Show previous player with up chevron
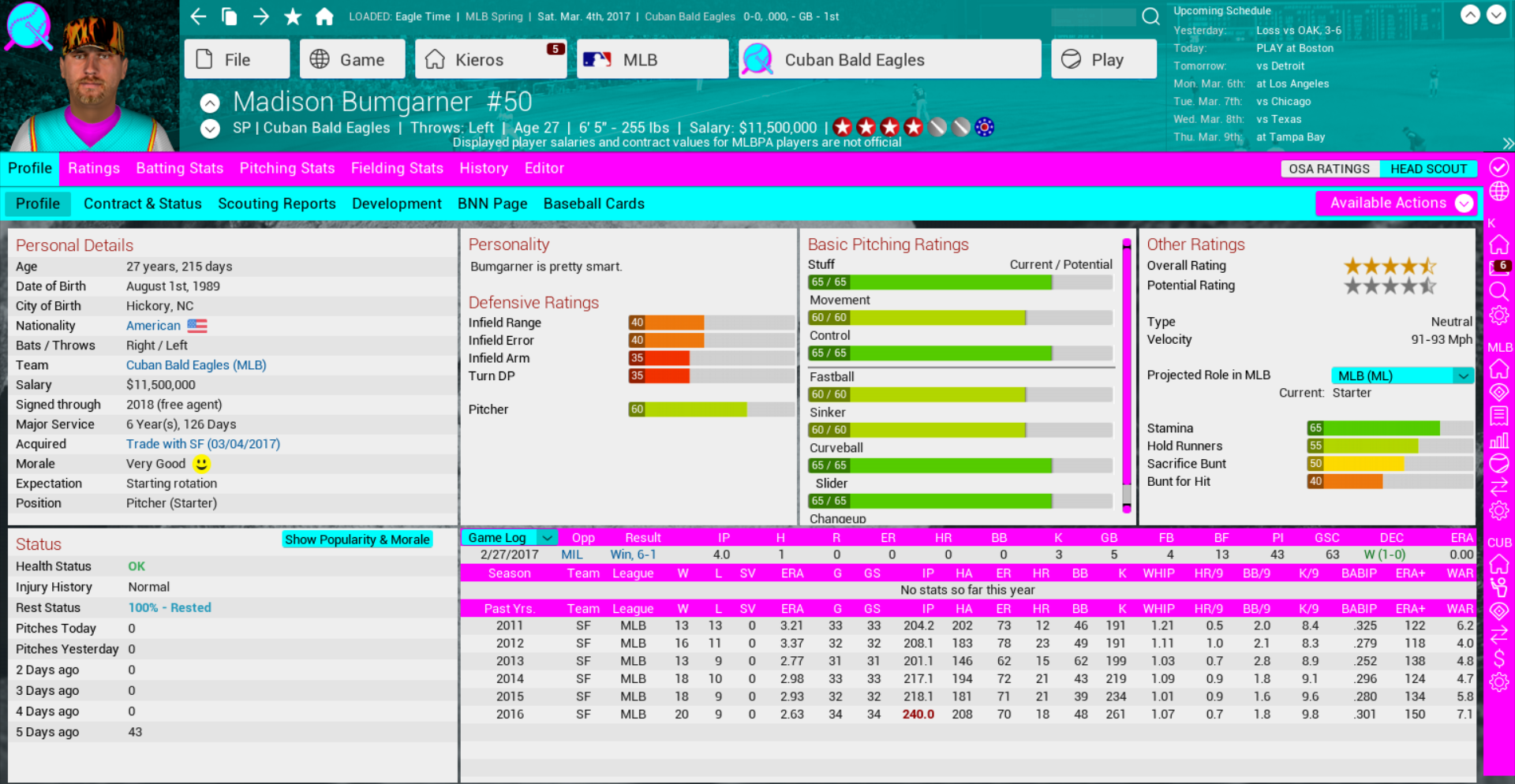 pos(210,103)
